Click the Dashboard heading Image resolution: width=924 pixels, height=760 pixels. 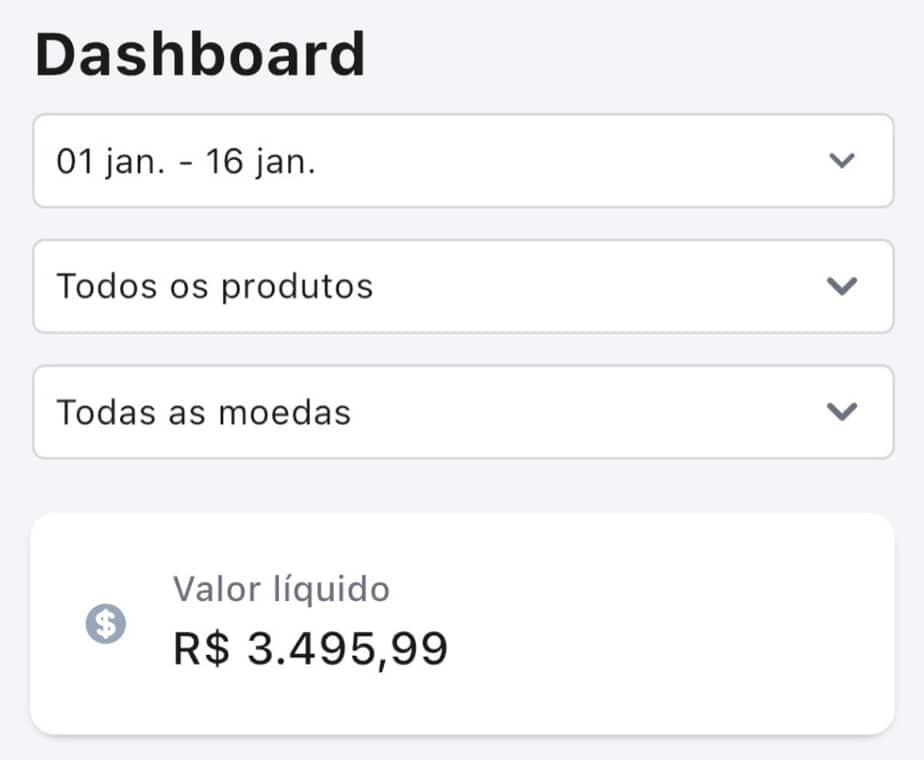point(200,55)
